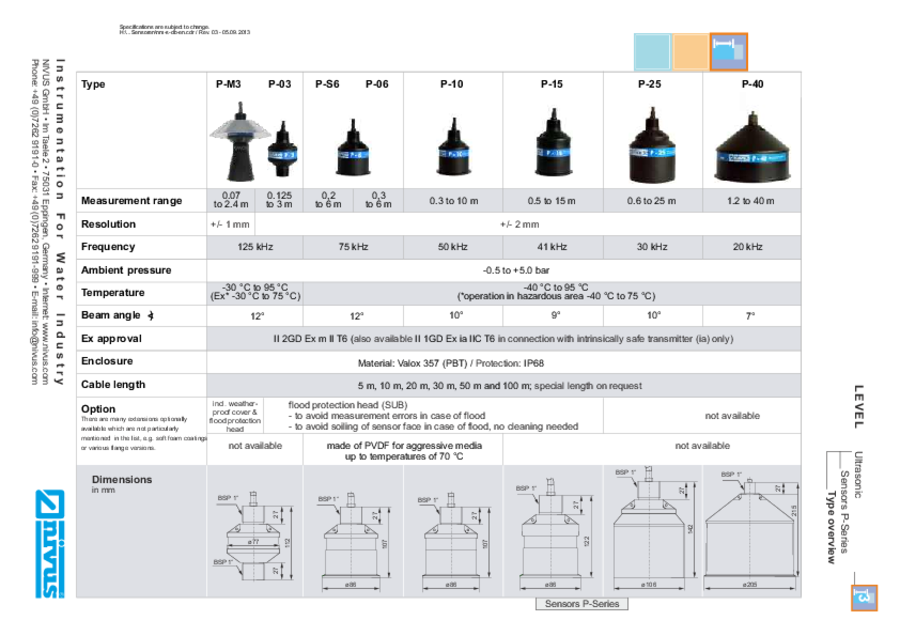Click the 'Frequency' row label

(x=108, y=247)
